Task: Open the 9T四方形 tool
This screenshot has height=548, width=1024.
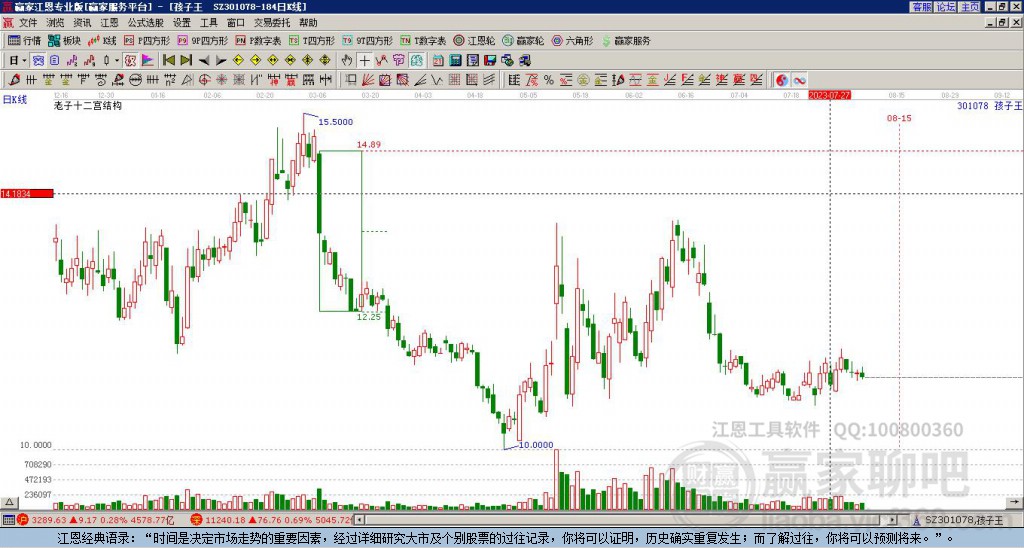Action: pyautogui.click(x=368, y=40)
